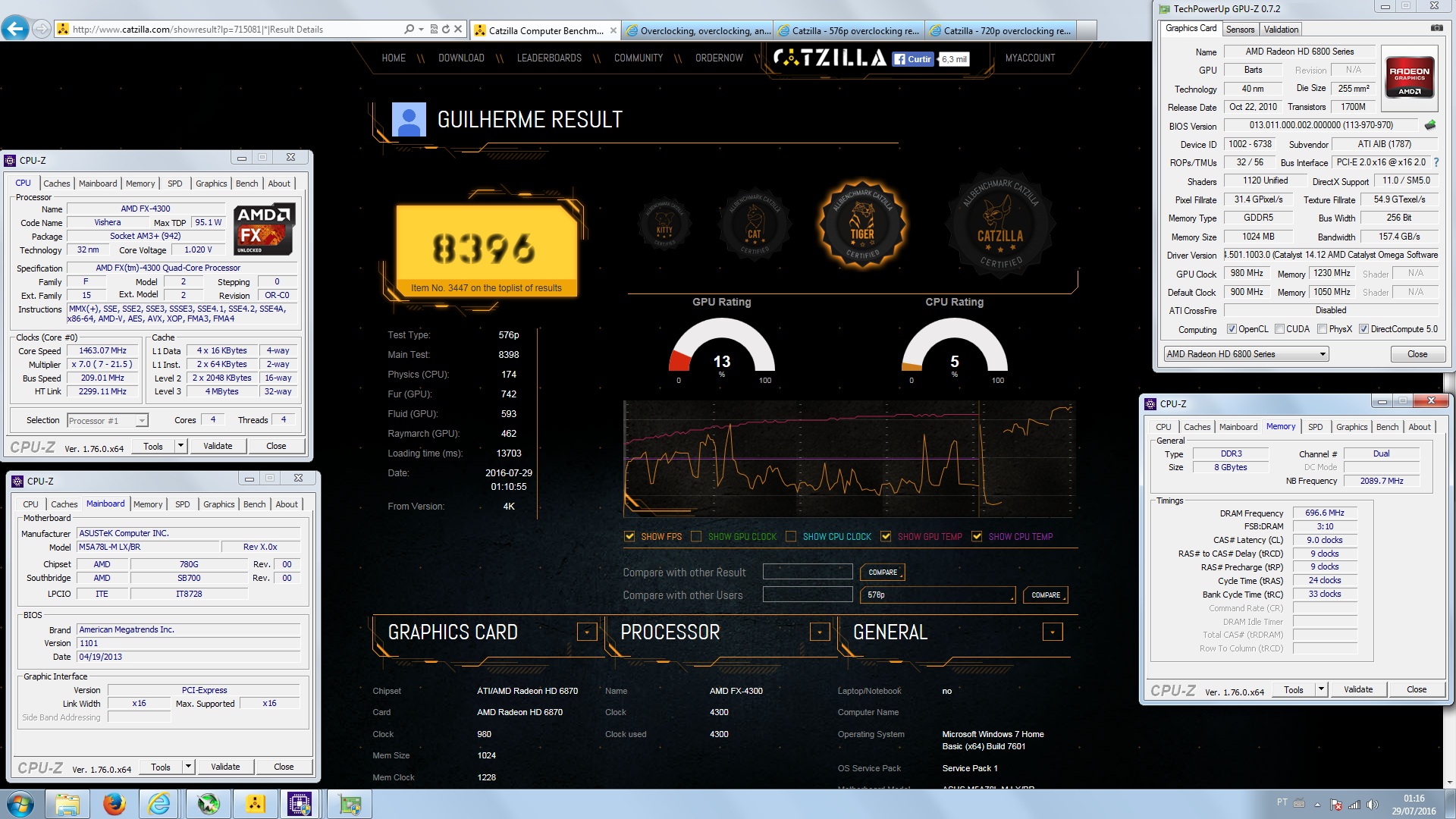The height and width of the screenshot is (819, 1456).
Task: Open Tools dropdown arrow in CPU-Z CPU window
Action: [180, 446]
